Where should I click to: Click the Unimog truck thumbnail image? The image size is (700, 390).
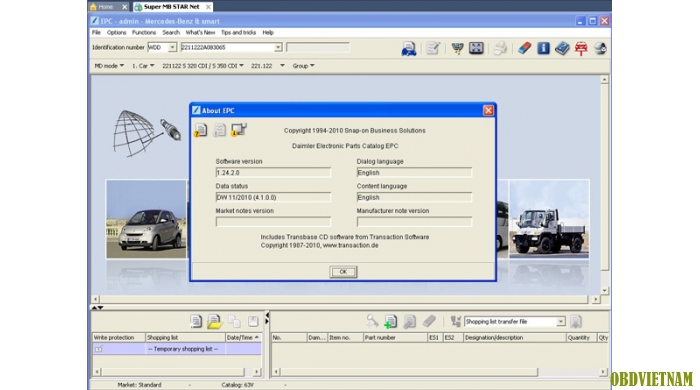click(x=549, y=219)
